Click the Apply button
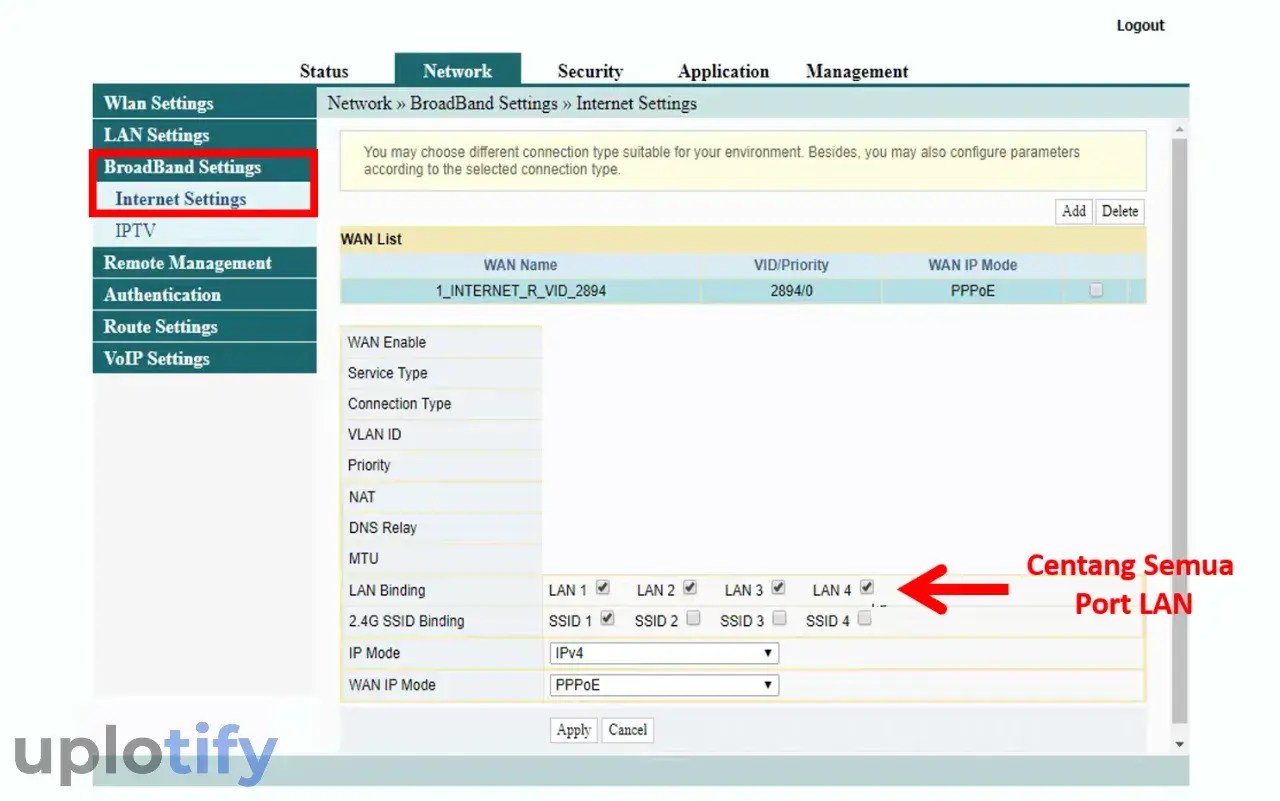Image resolution: width=1280 pixels, height=801 pixels. point(572,730)
